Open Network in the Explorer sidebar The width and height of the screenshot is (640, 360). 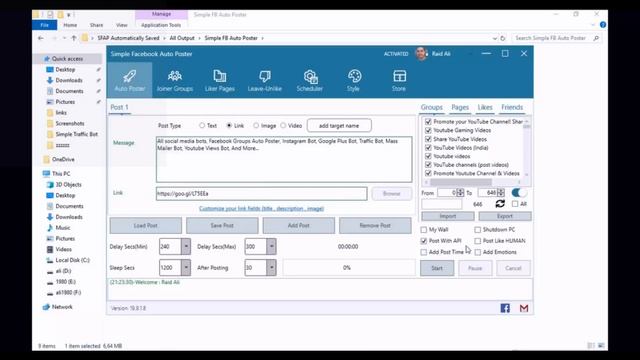tap(58, 307)
